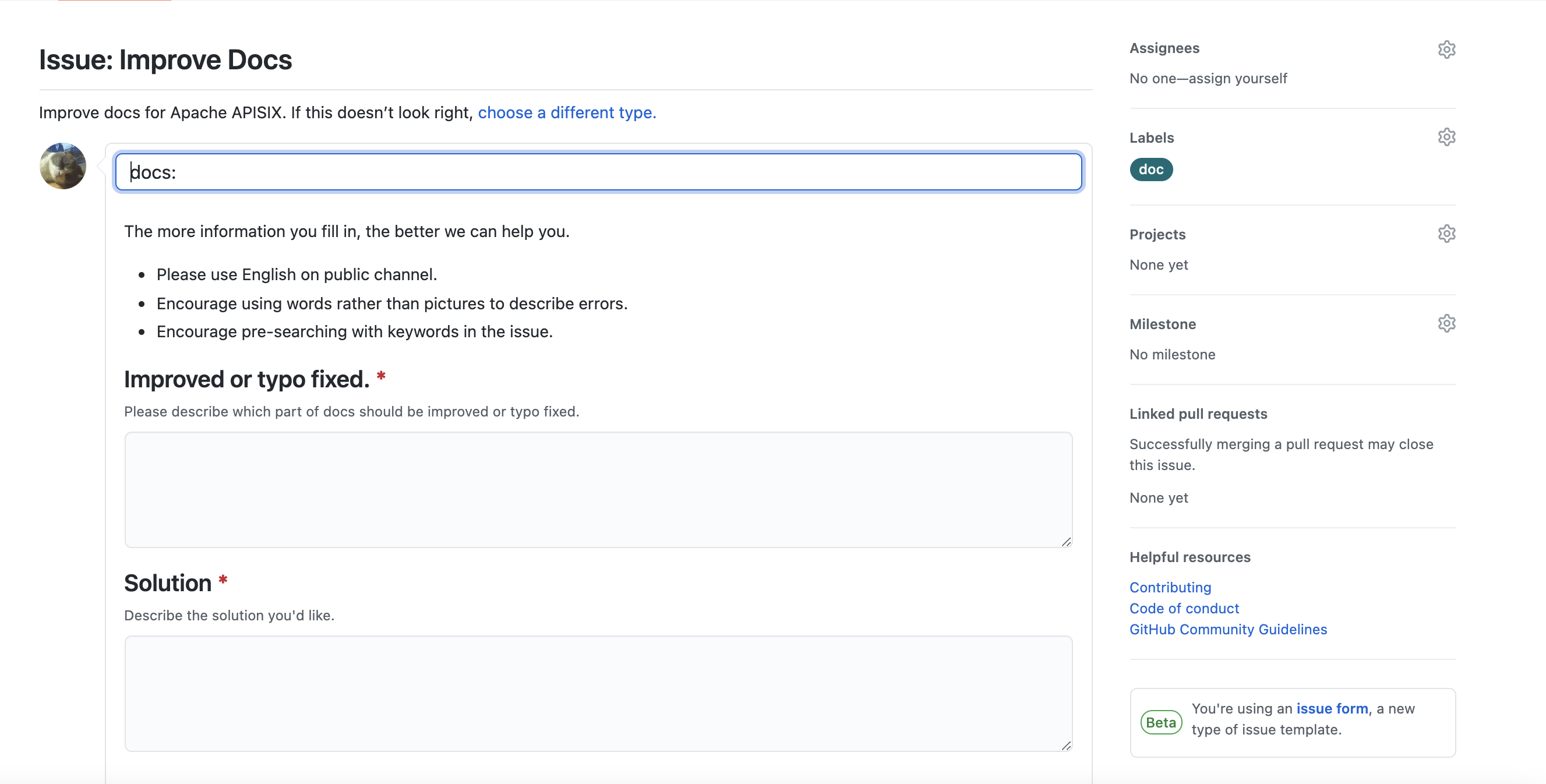Click the Labels section heading
This screenshot has height=784, width=1546.
(1151, 137)
